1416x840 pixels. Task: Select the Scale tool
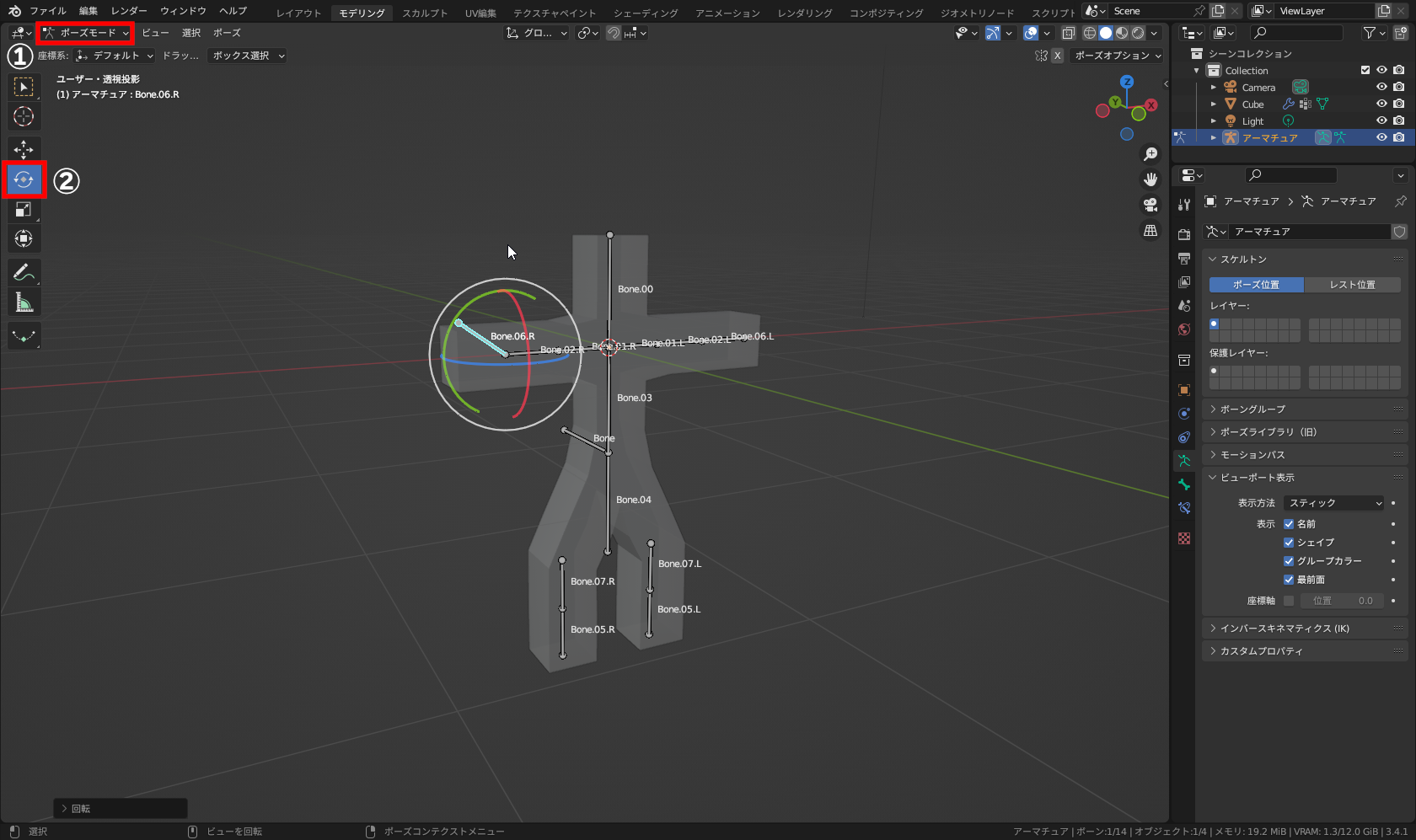(24, 210)
